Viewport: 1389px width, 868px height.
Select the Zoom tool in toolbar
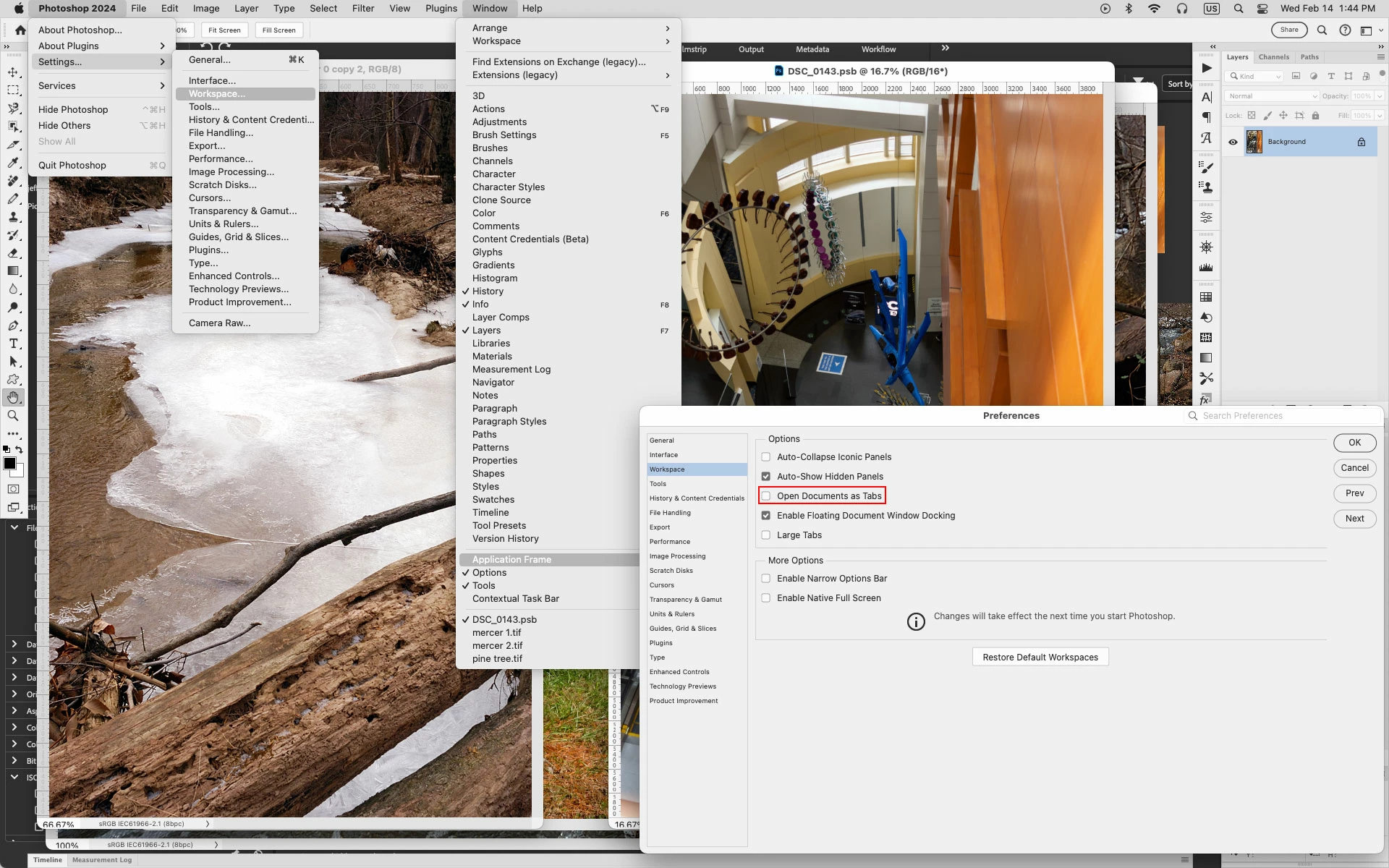(13, 416)
